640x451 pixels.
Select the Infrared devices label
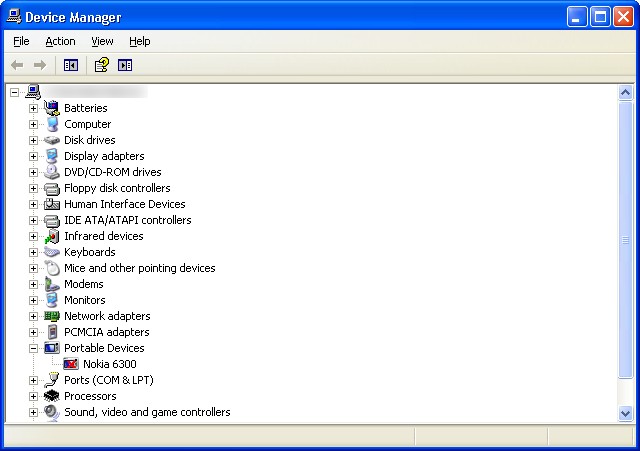click(104, 236)
